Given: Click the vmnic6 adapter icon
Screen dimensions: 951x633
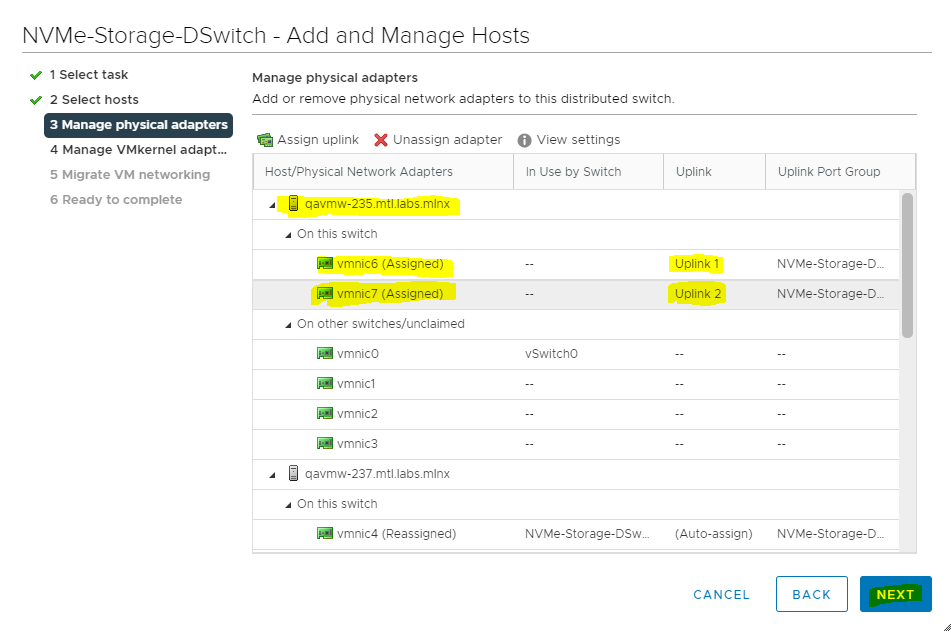Looking at the screenshot, I should (325, 264).
